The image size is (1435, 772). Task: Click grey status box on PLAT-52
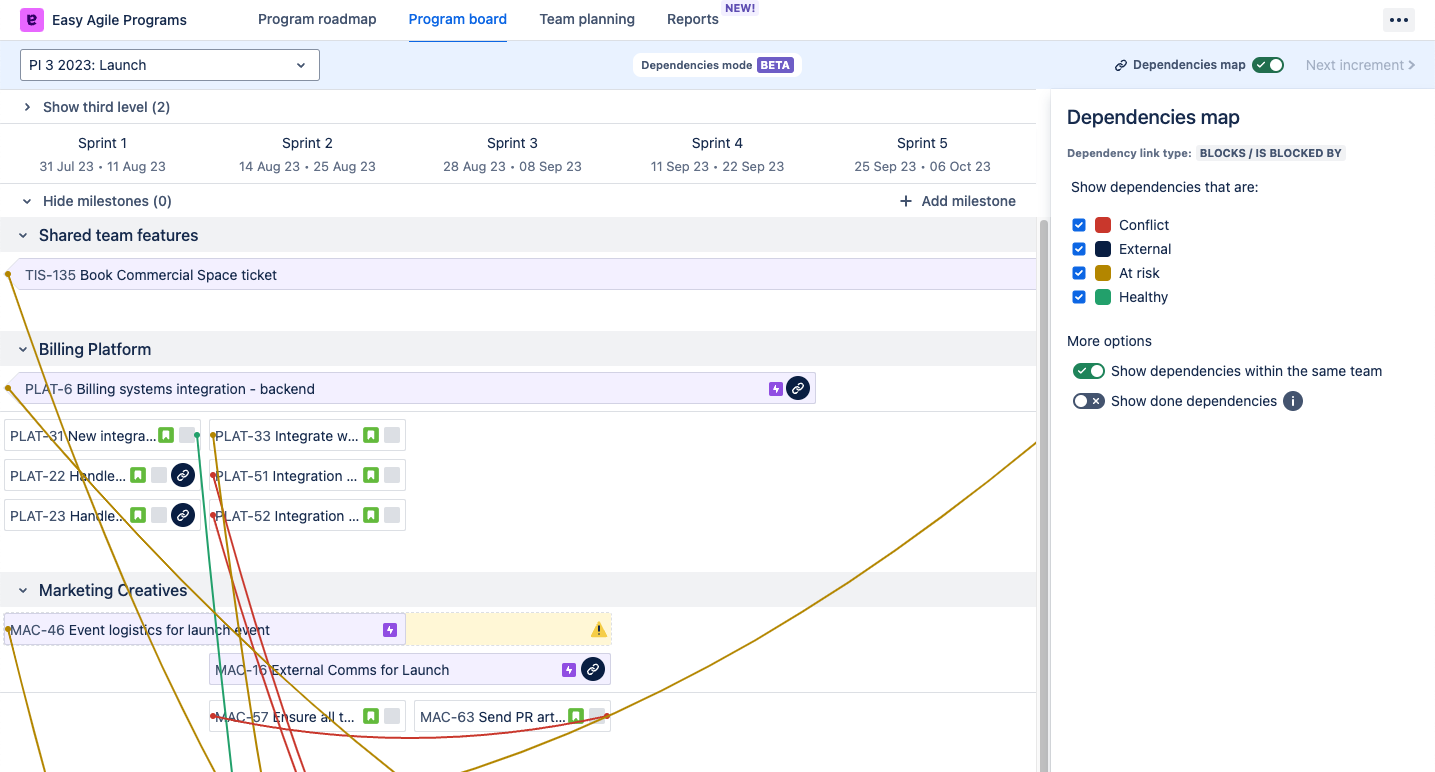click(392, 515)
